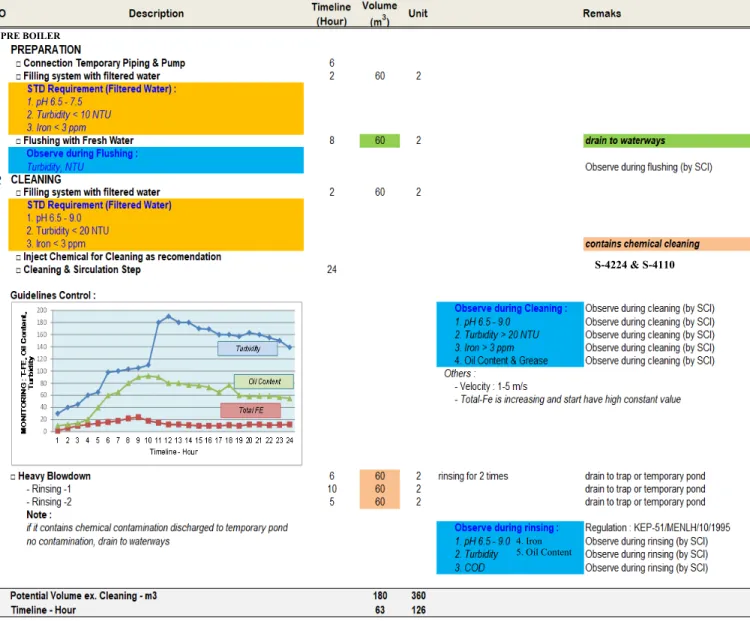750x621 pixels.
Task: Click the 'contains chemical cleaning' orange remark cell
Action: click(666, 244)
